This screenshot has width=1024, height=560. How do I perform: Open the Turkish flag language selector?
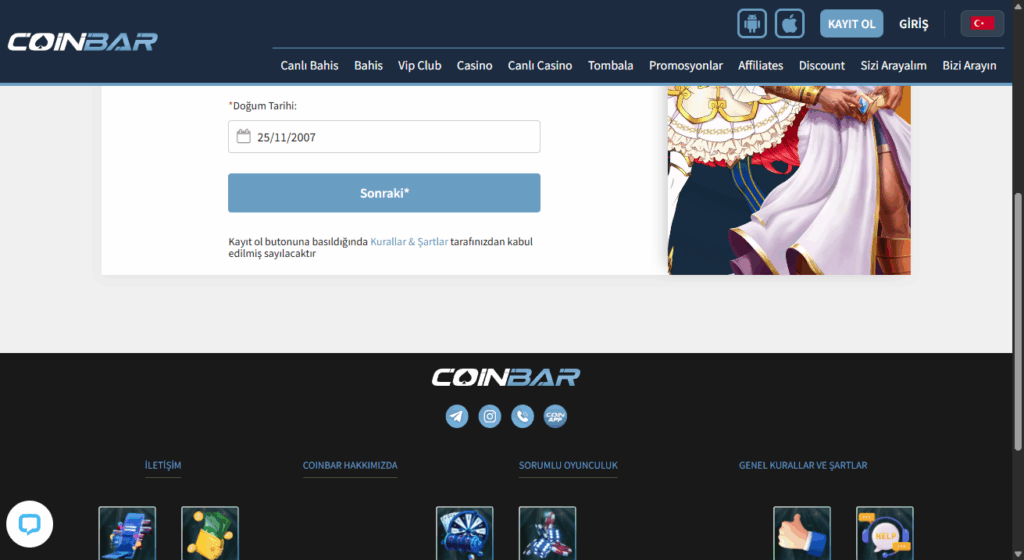982,23
